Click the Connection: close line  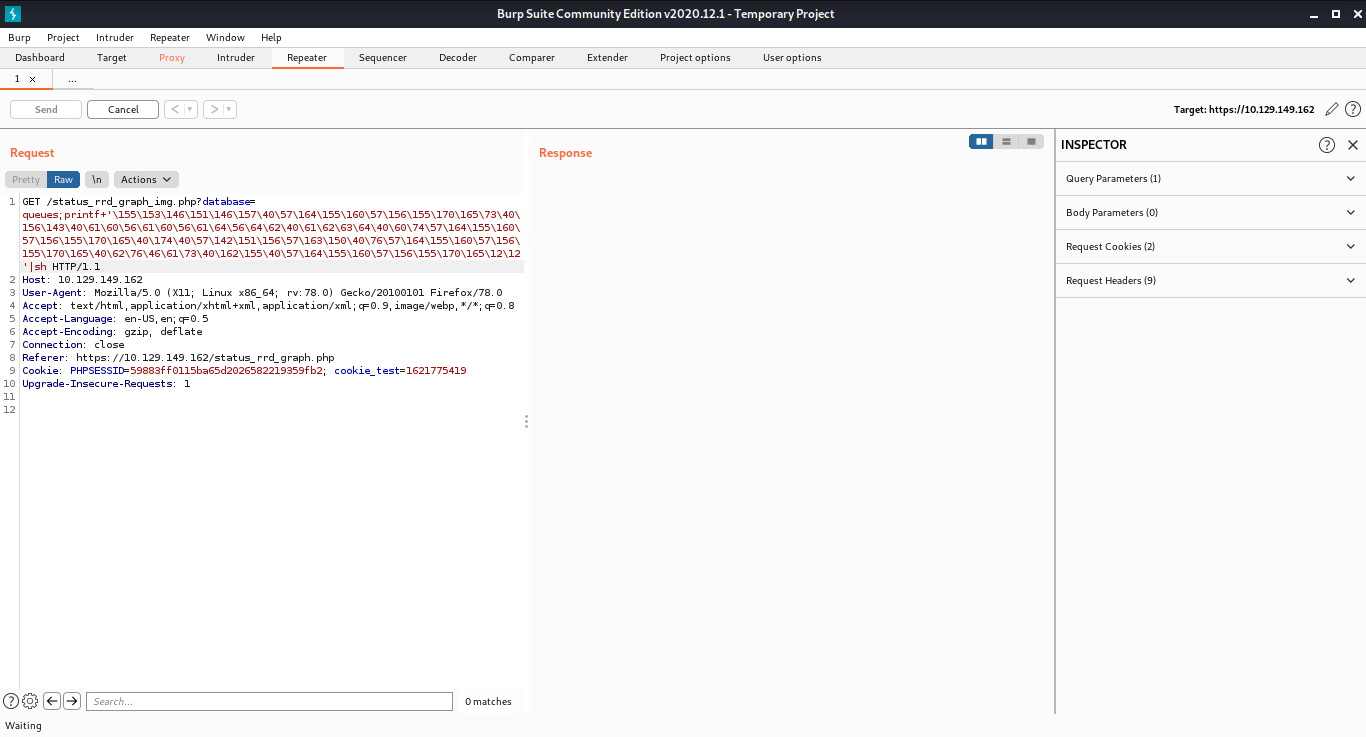[x=73, y=344]
